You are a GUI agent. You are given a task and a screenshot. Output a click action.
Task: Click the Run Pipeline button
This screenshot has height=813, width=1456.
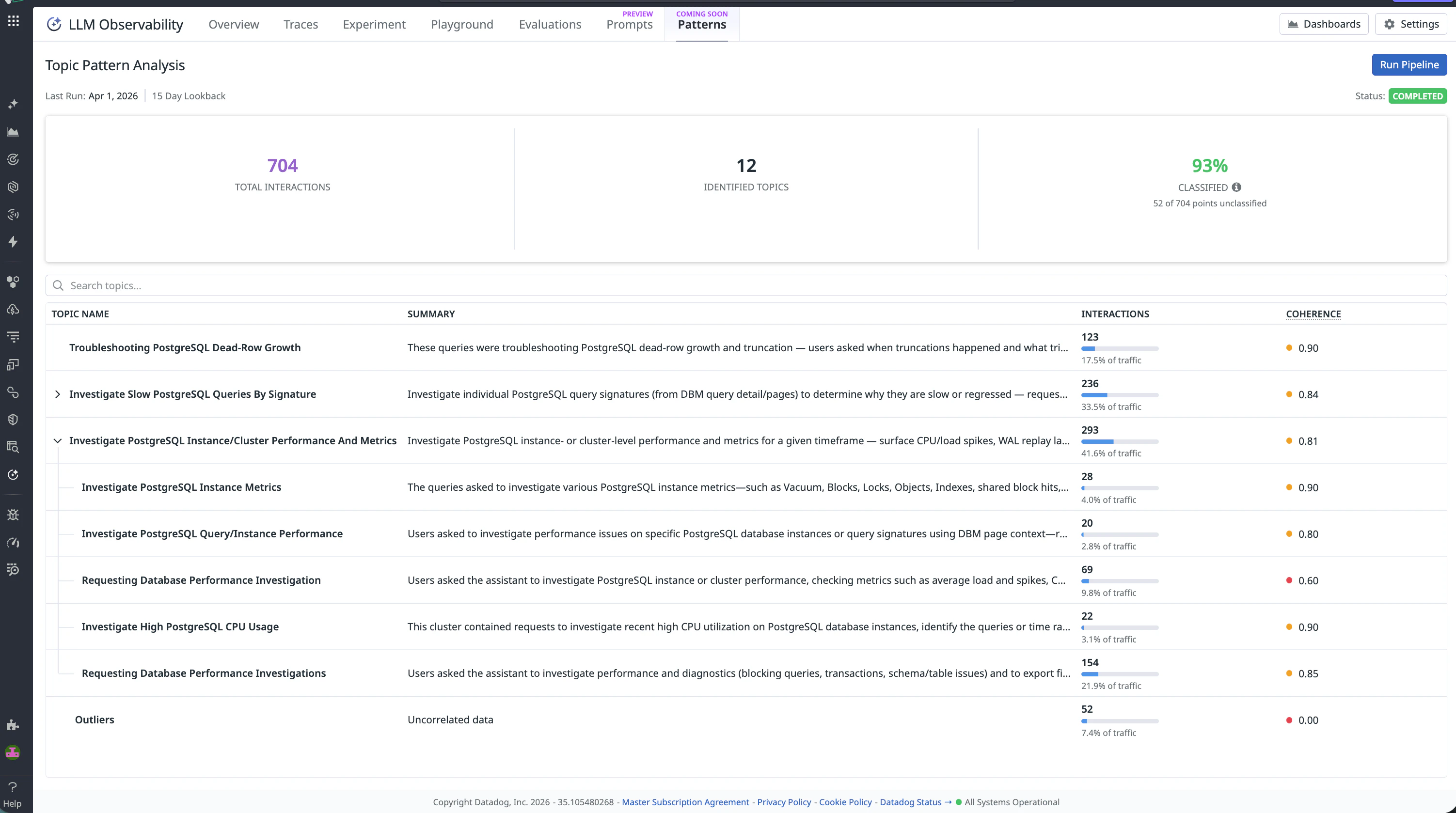[1409, 64]
